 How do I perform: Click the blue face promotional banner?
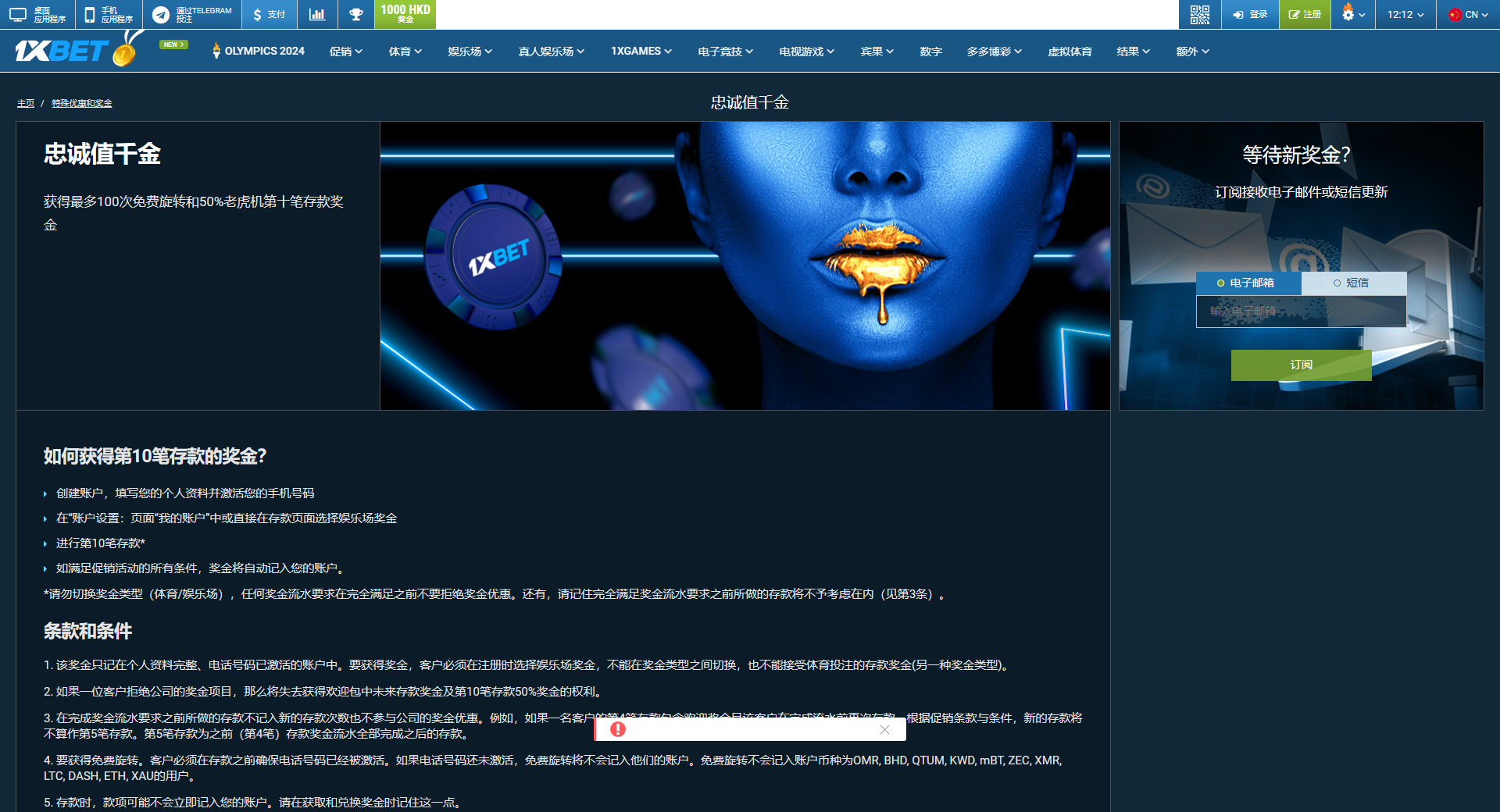point(745,265)
